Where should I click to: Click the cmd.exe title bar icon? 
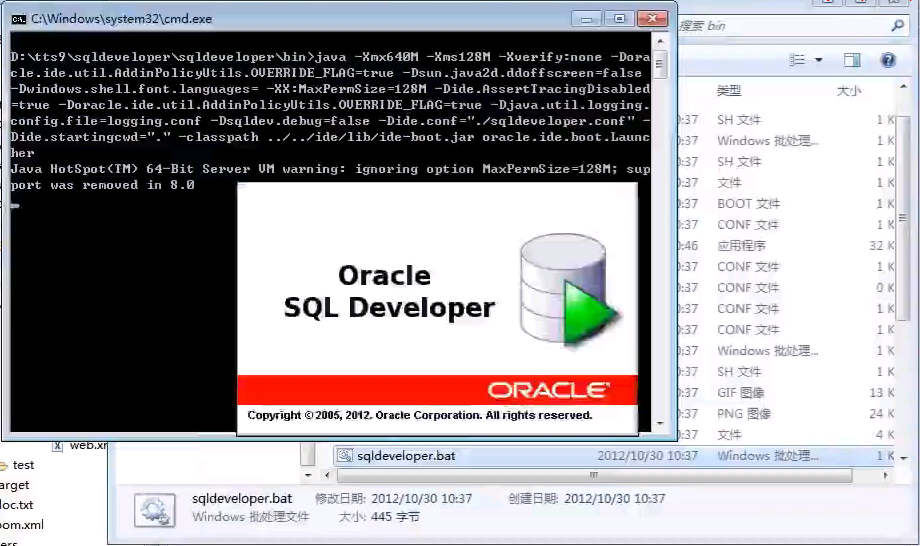click(18, 19)
